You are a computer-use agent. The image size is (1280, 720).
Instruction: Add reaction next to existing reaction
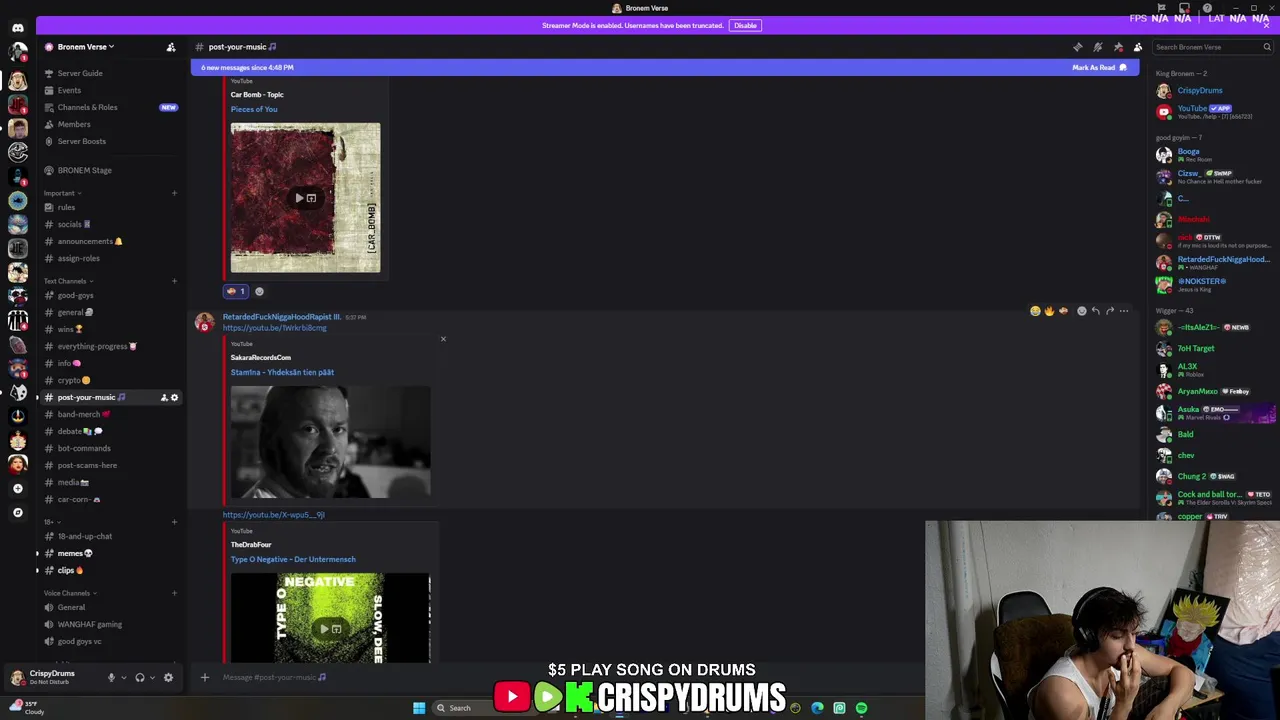click(259, 291)
